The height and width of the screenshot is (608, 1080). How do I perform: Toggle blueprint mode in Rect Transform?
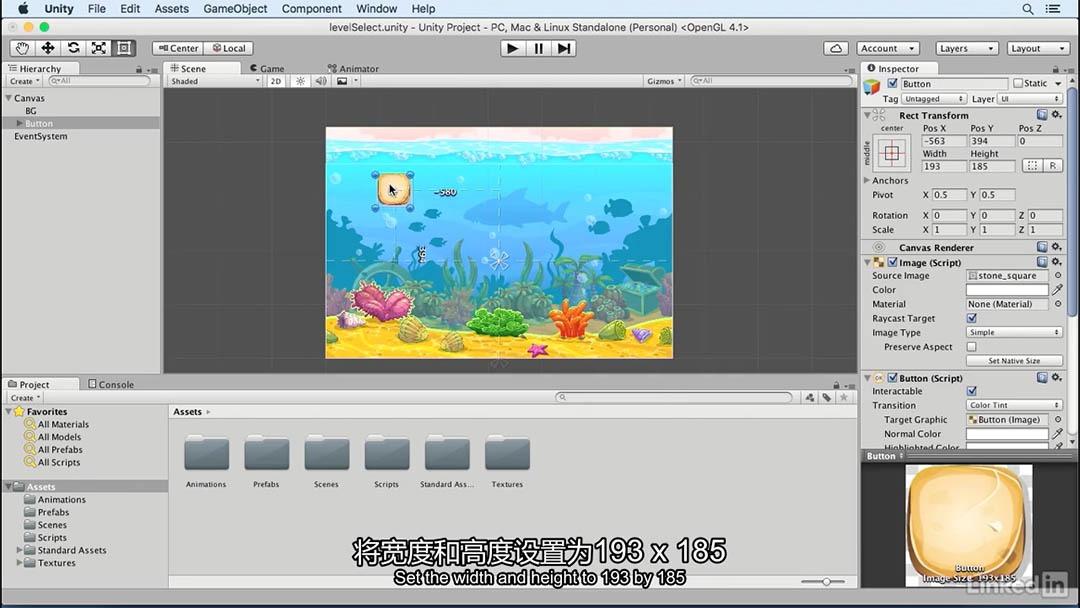click(x=1032, y=166)
